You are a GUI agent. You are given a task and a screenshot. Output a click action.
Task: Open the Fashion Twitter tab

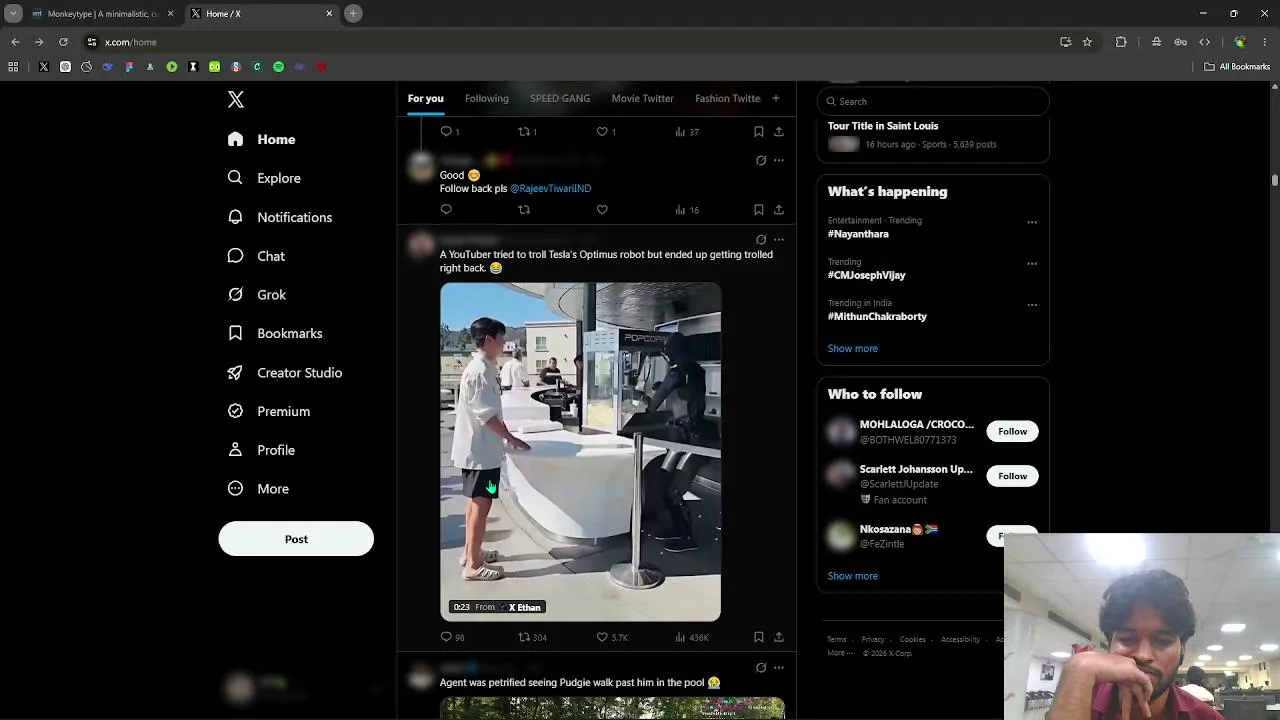pyautogui.click(x=728, y=98)
